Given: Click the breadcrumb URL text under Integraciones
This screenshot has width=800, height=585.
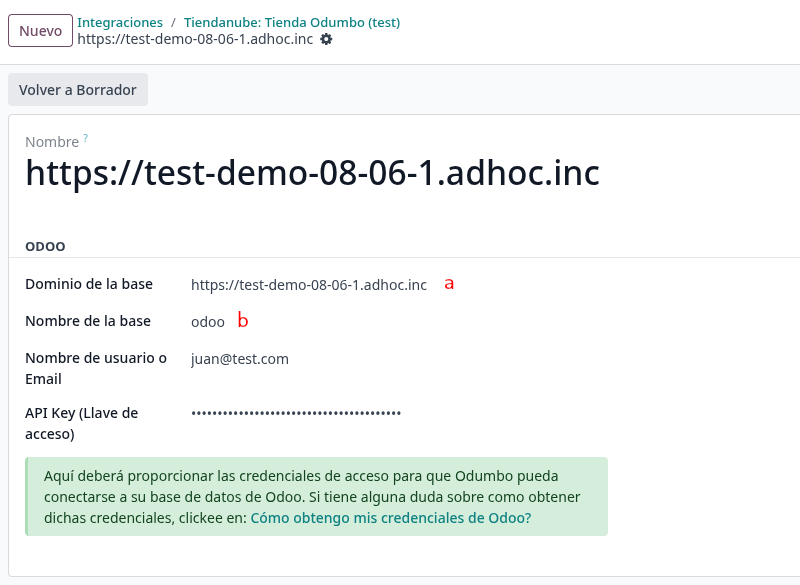Looking at the screenshot, I should (x=195, y=39).
